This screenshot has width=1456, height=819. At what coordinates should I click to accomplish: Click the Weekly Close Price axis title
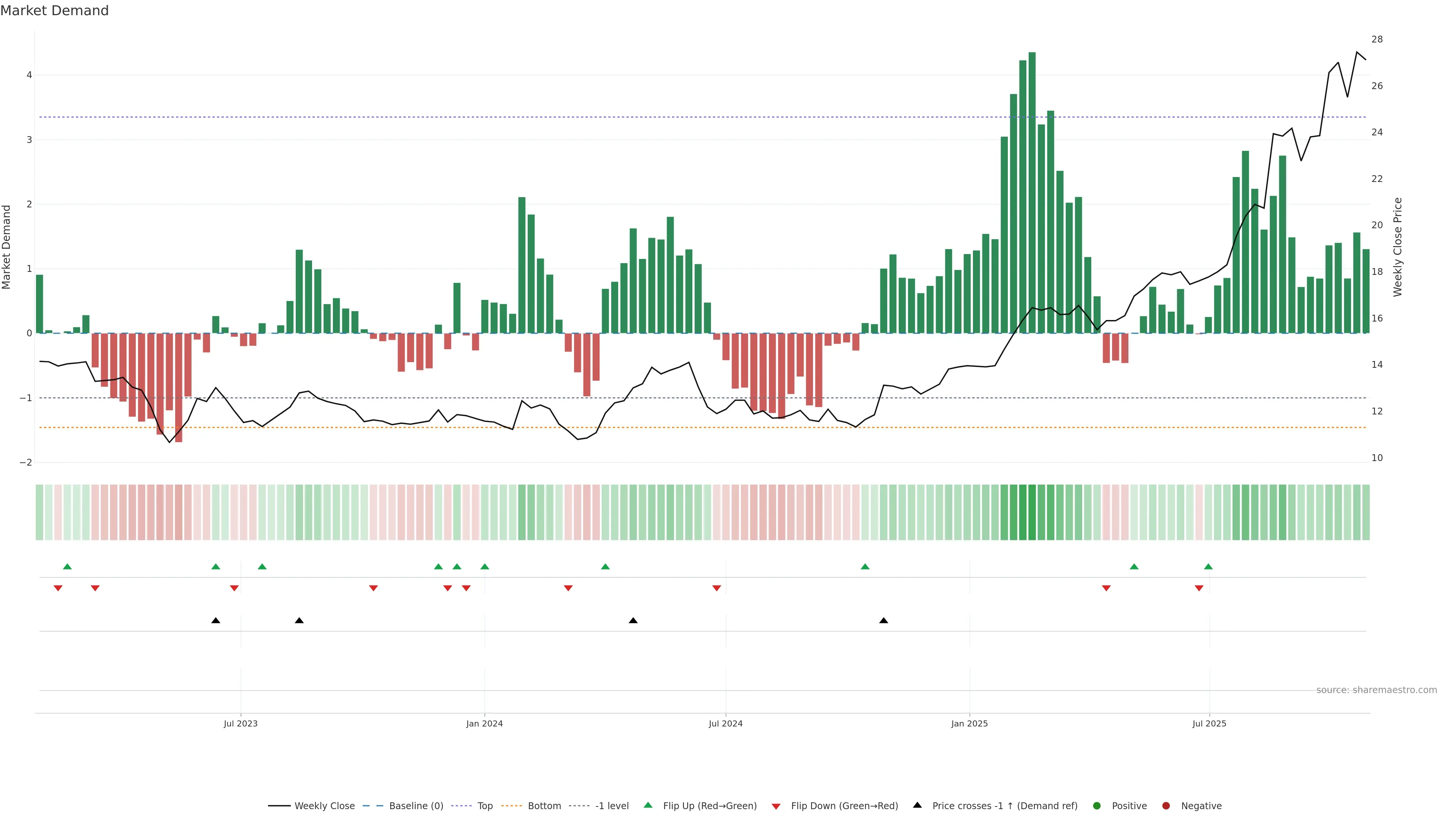coord(1397,247)
